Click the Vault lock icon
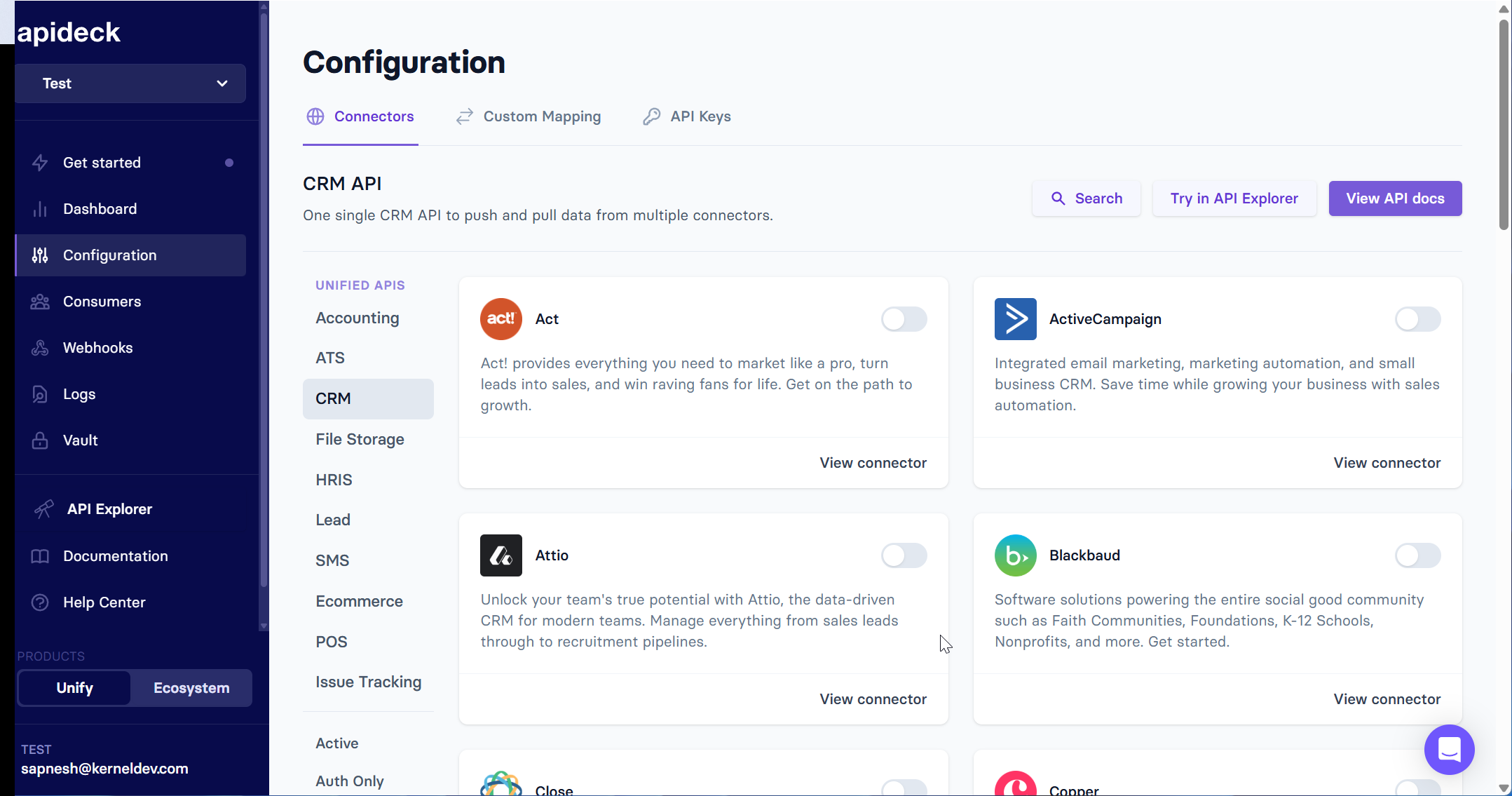The image size is (1512, 796). (40, 440)
